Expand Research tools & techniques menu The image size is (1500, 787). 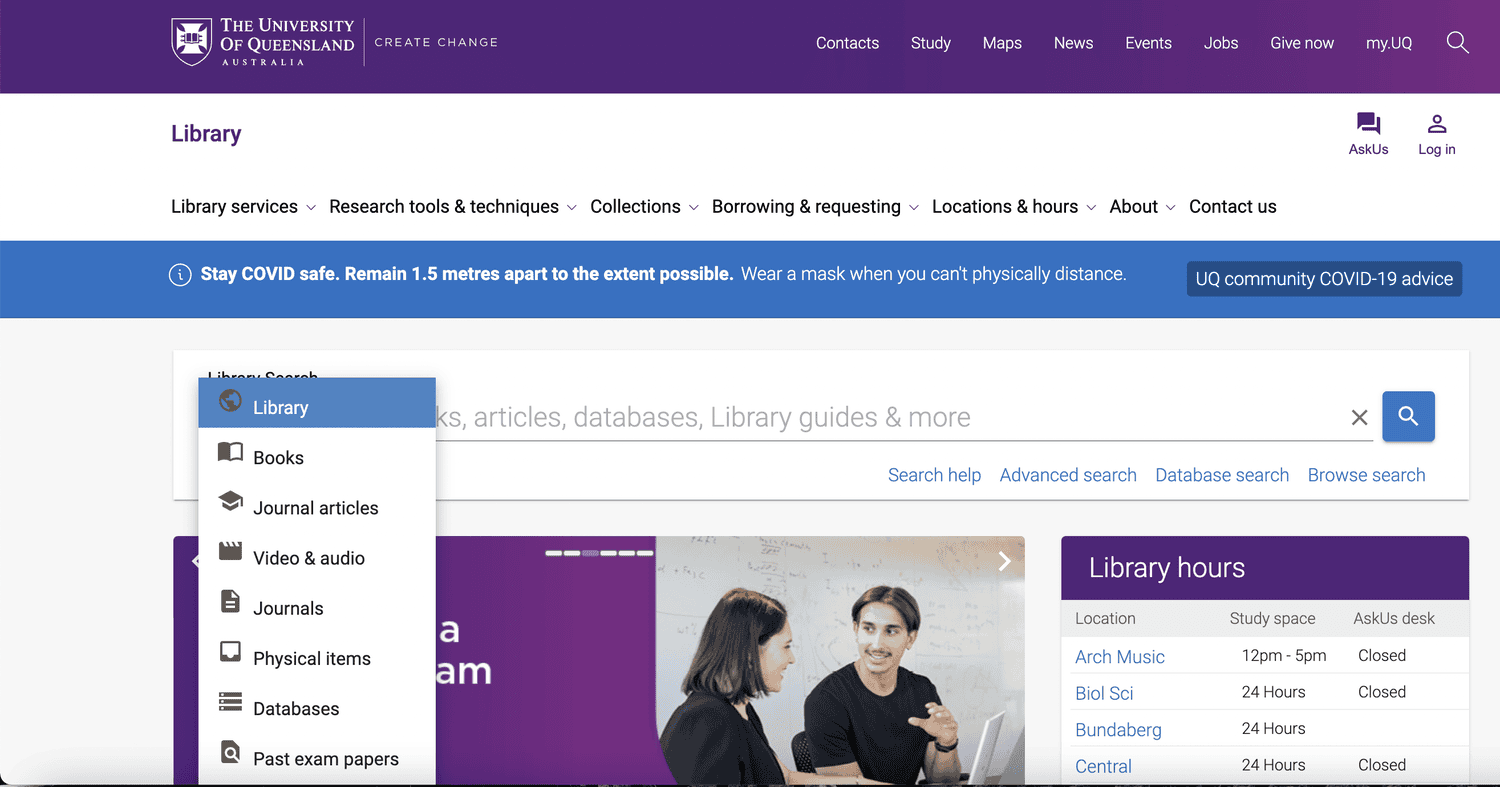click(452, 207)
